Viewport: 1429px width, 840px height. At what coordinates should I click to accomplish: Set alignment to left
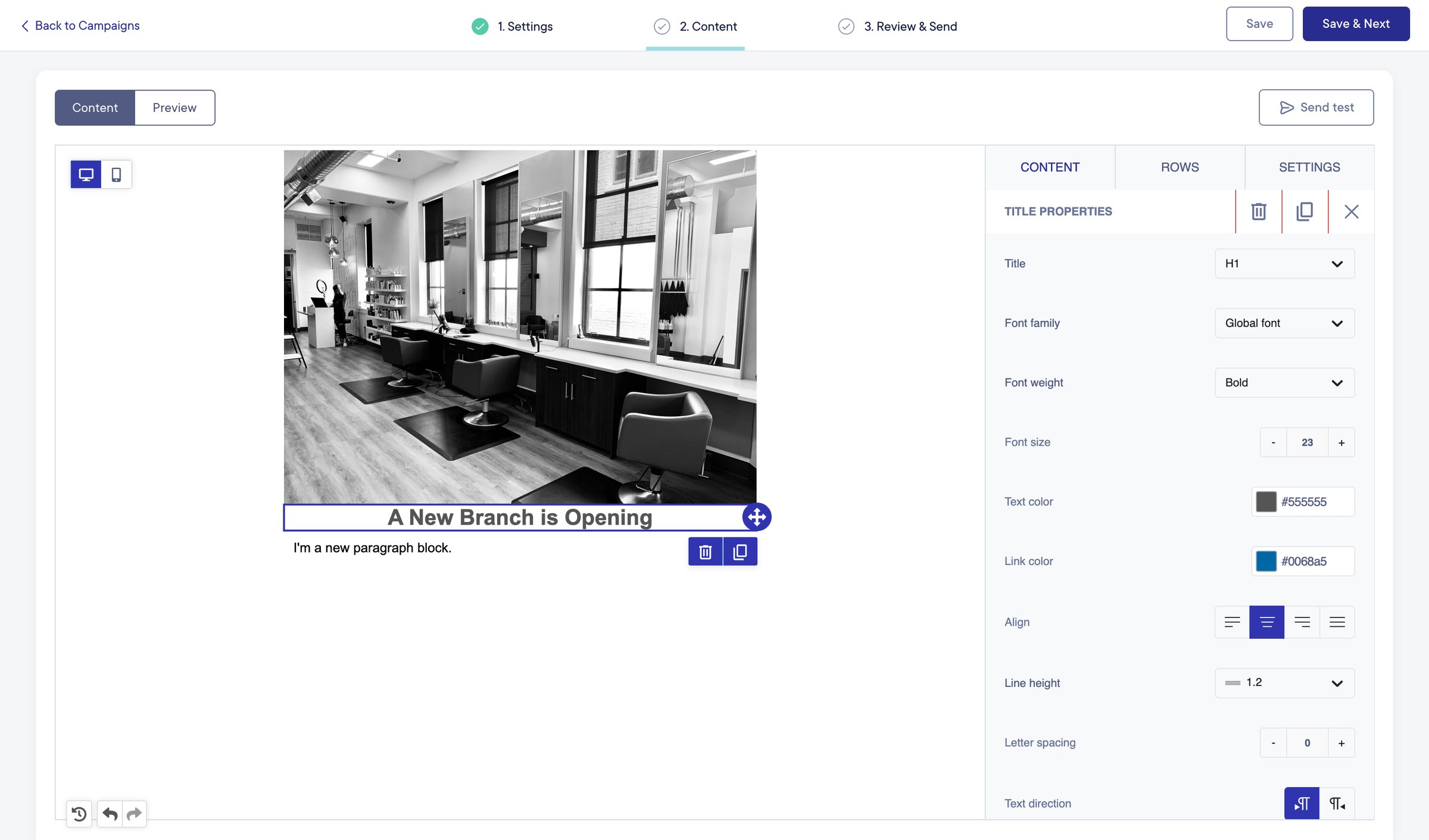coord(1232,622)
